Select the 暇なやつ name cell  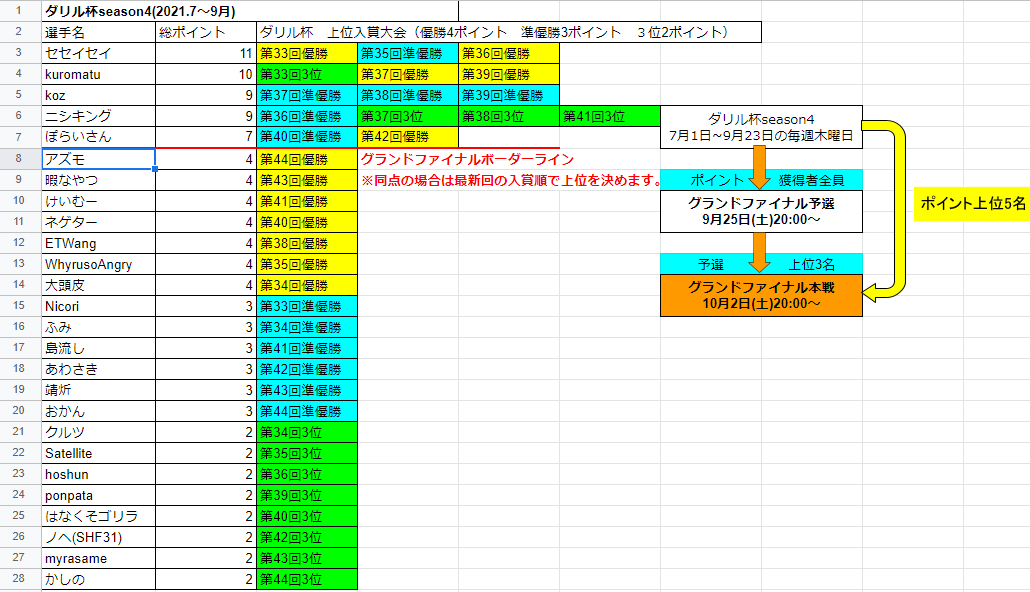[99, 180]
